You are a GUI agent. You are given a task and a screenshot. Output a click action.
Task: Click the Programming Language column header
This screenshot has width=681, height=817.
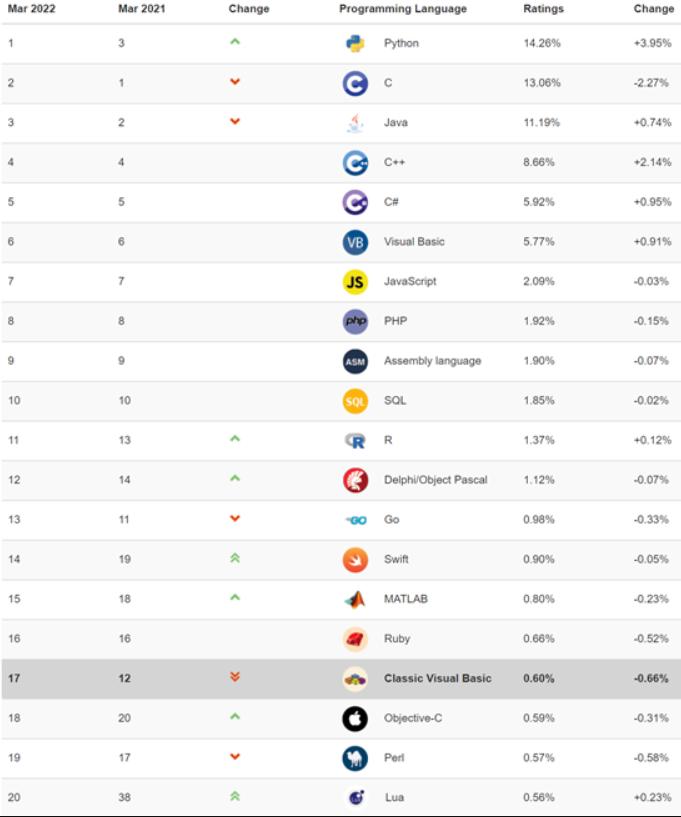point(402,9)
